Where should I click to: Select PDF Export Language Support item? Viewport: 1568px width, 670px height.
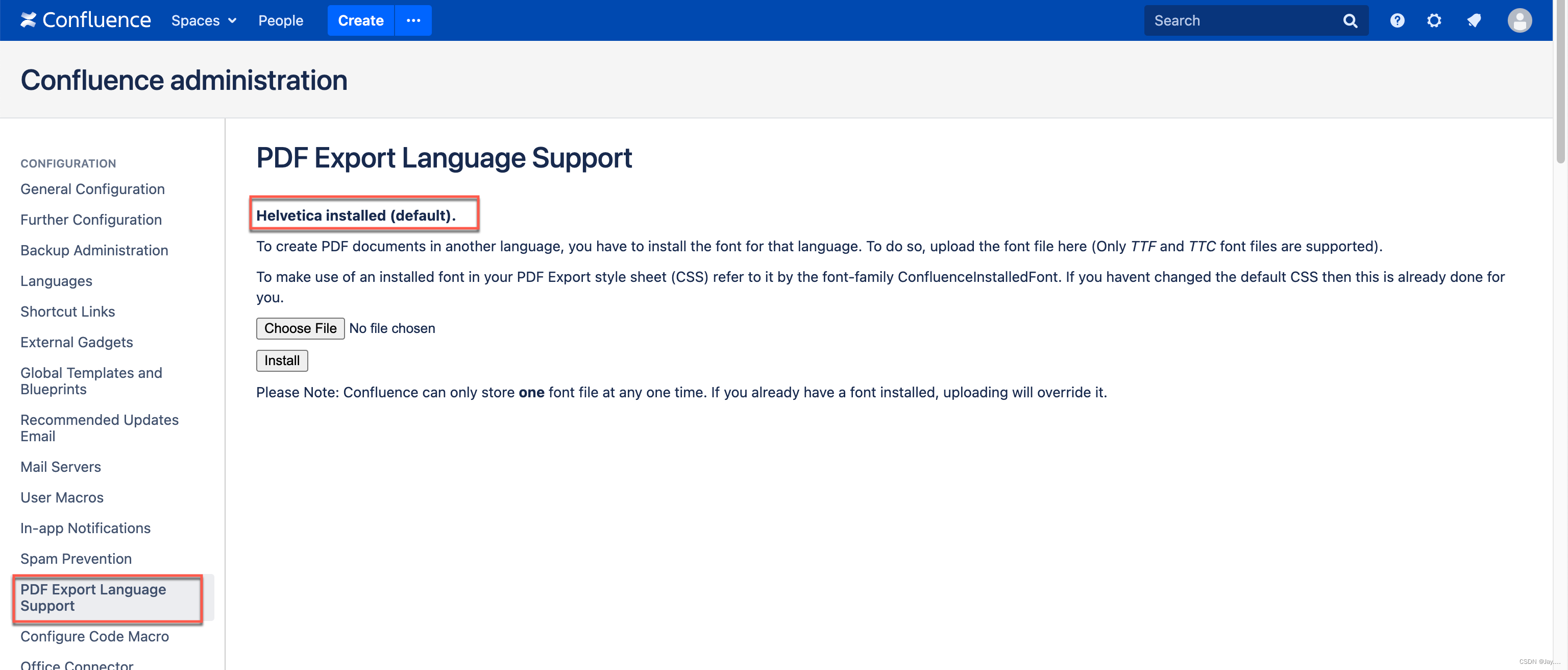coord(93,597)
